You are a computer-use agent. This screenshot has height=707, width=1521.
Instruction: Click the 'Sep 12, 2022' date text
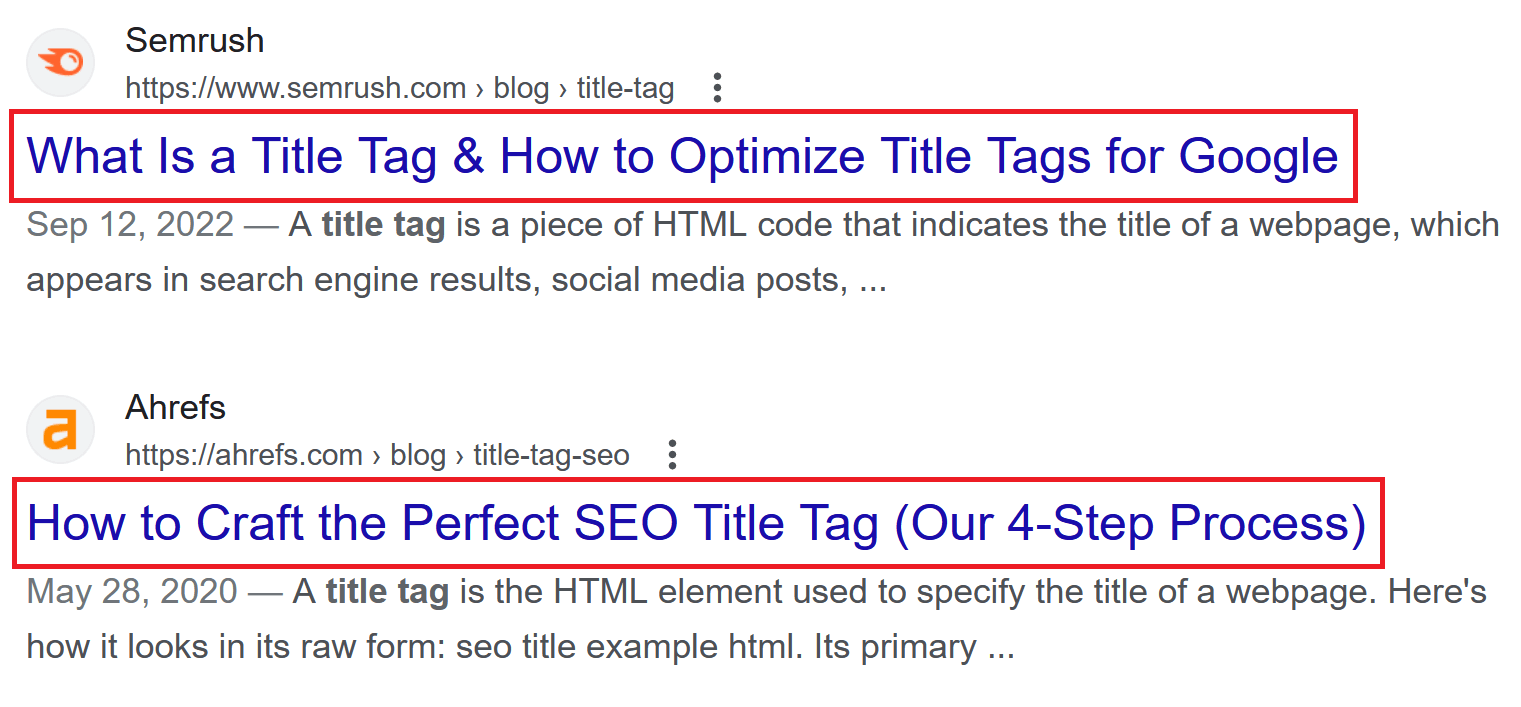click(129, 225)
